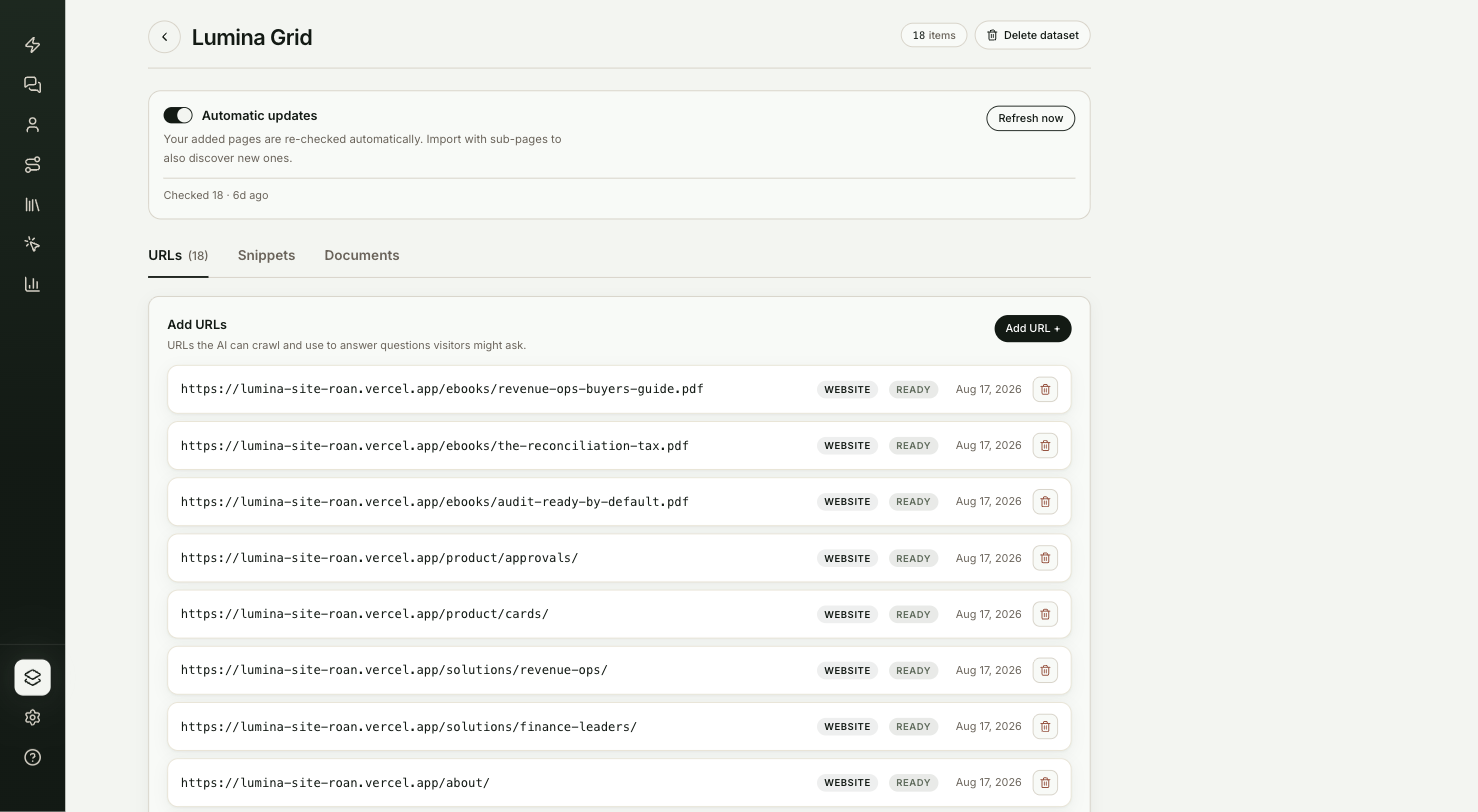Select the product/approvals/ URL text

[x=379, y=558]
